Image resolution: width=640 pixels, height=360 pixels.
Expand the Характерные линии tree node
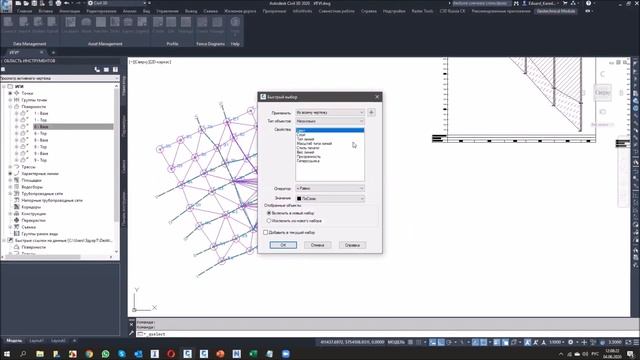[x=10, y=173]
